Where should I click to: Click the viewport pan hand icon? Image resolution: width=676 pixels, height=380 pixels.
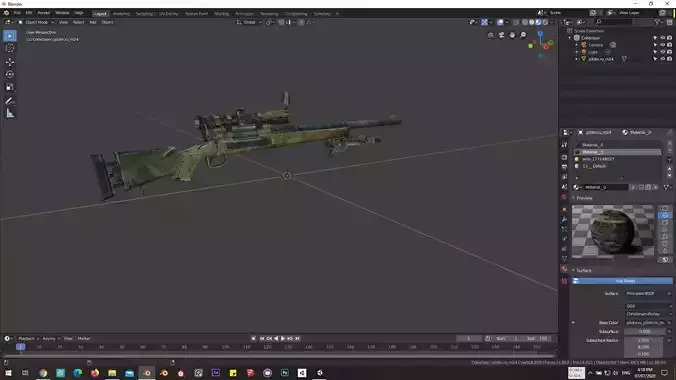512,35
